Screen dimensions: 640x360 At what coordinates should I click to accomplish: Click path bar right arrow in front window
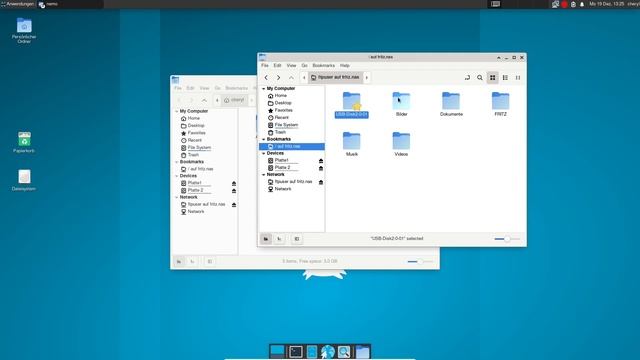367,78
